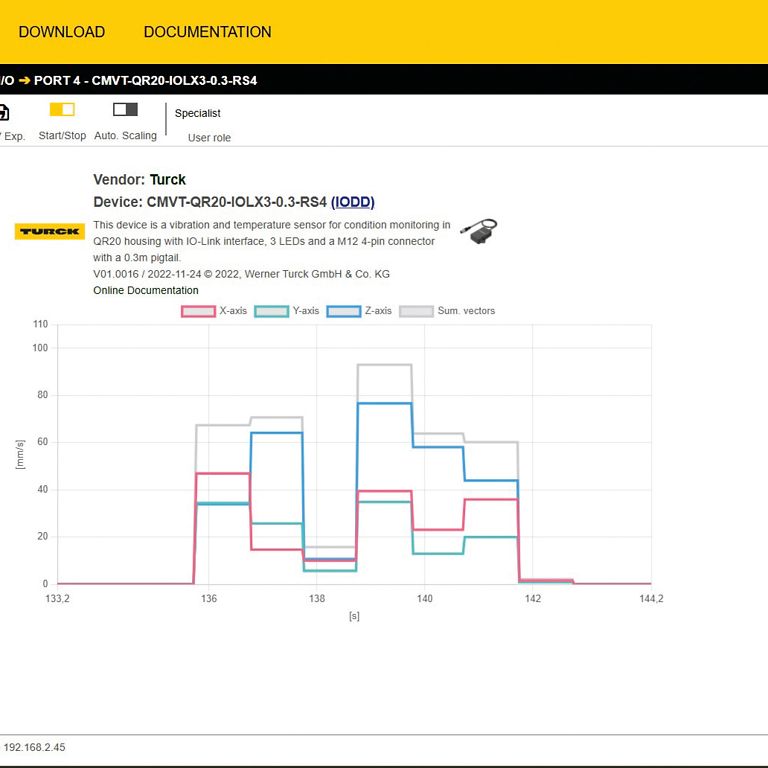Click the Turck logo image
This screenshot has height=768, width=768.
(50, 231)
